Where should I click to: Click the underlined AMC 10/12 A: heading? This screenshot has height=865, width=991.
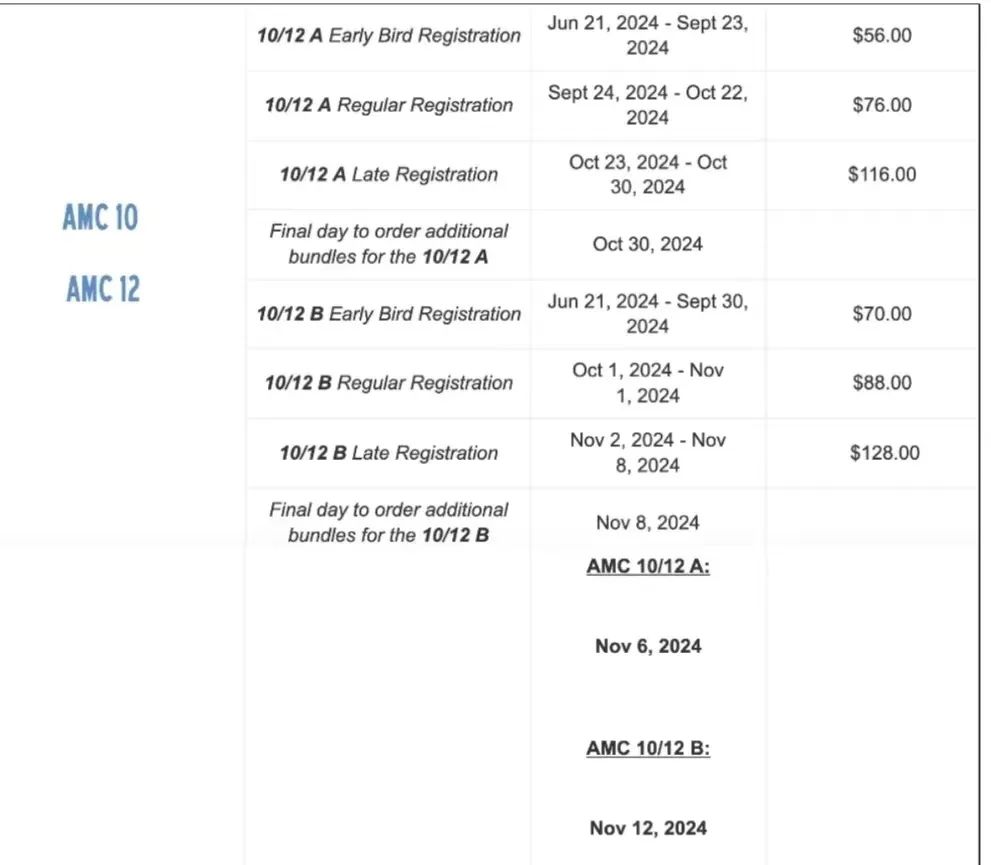(648, 566)
